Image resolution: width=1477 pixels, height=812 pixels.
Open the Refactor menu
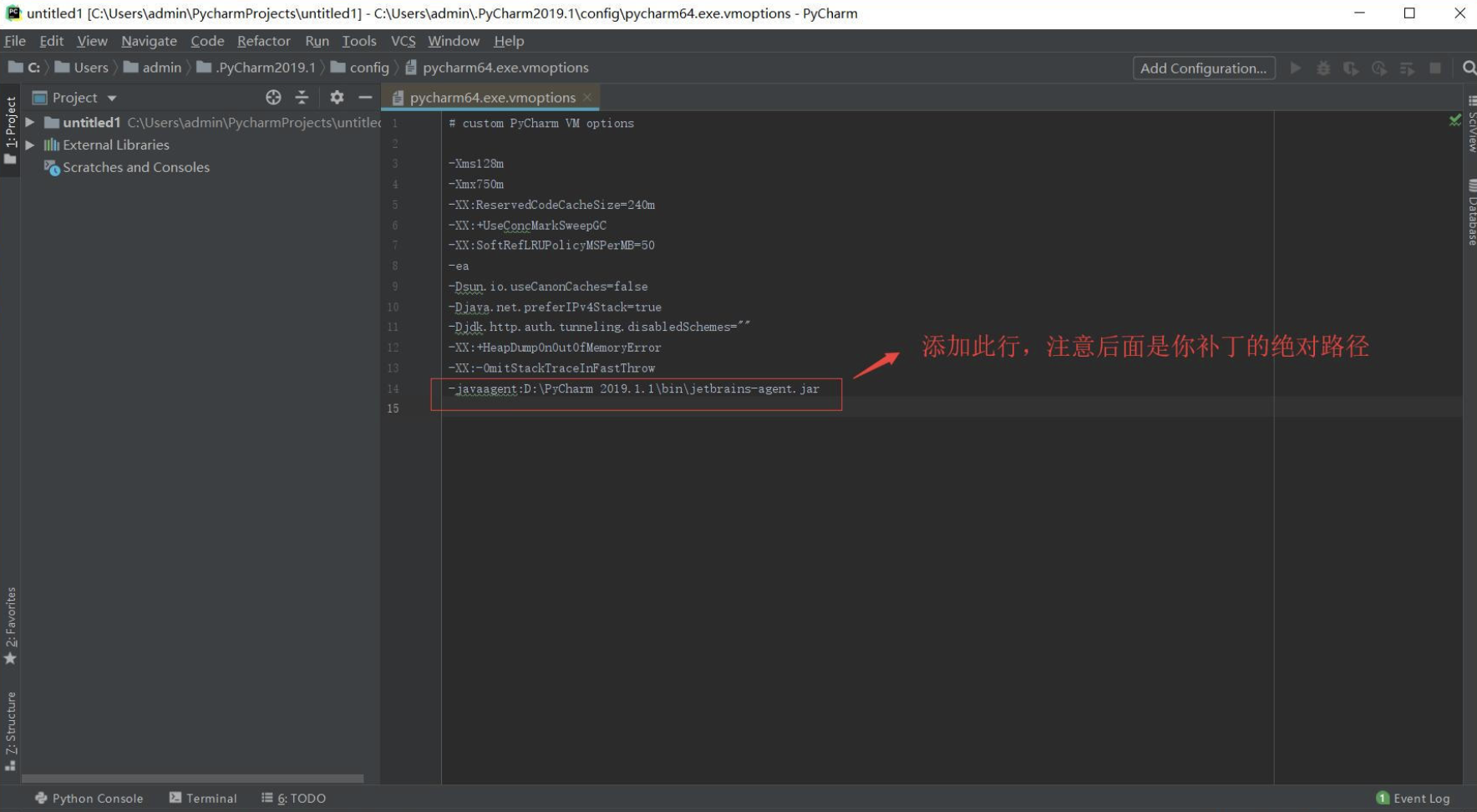(x=263, y=41)
